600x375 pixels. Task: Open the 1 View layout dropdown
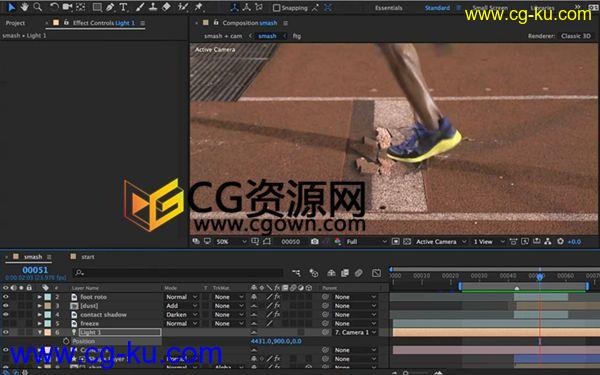tap(489, 242)
